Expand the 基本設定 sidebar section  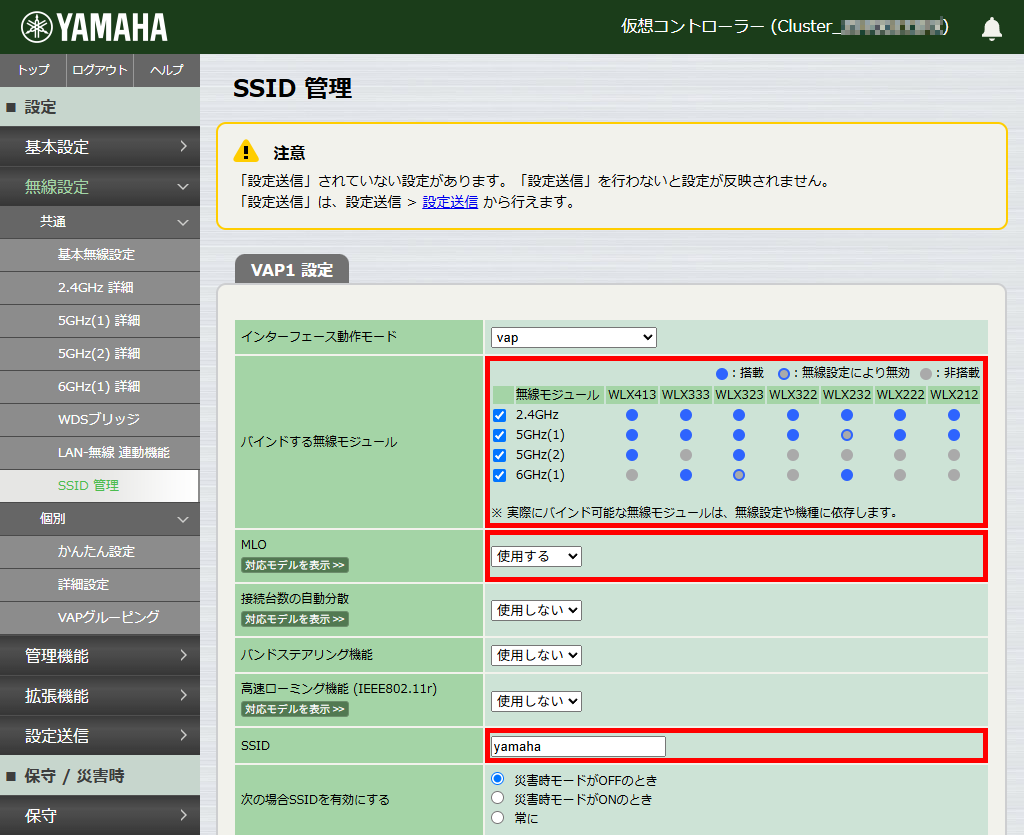tap(100, 147)
